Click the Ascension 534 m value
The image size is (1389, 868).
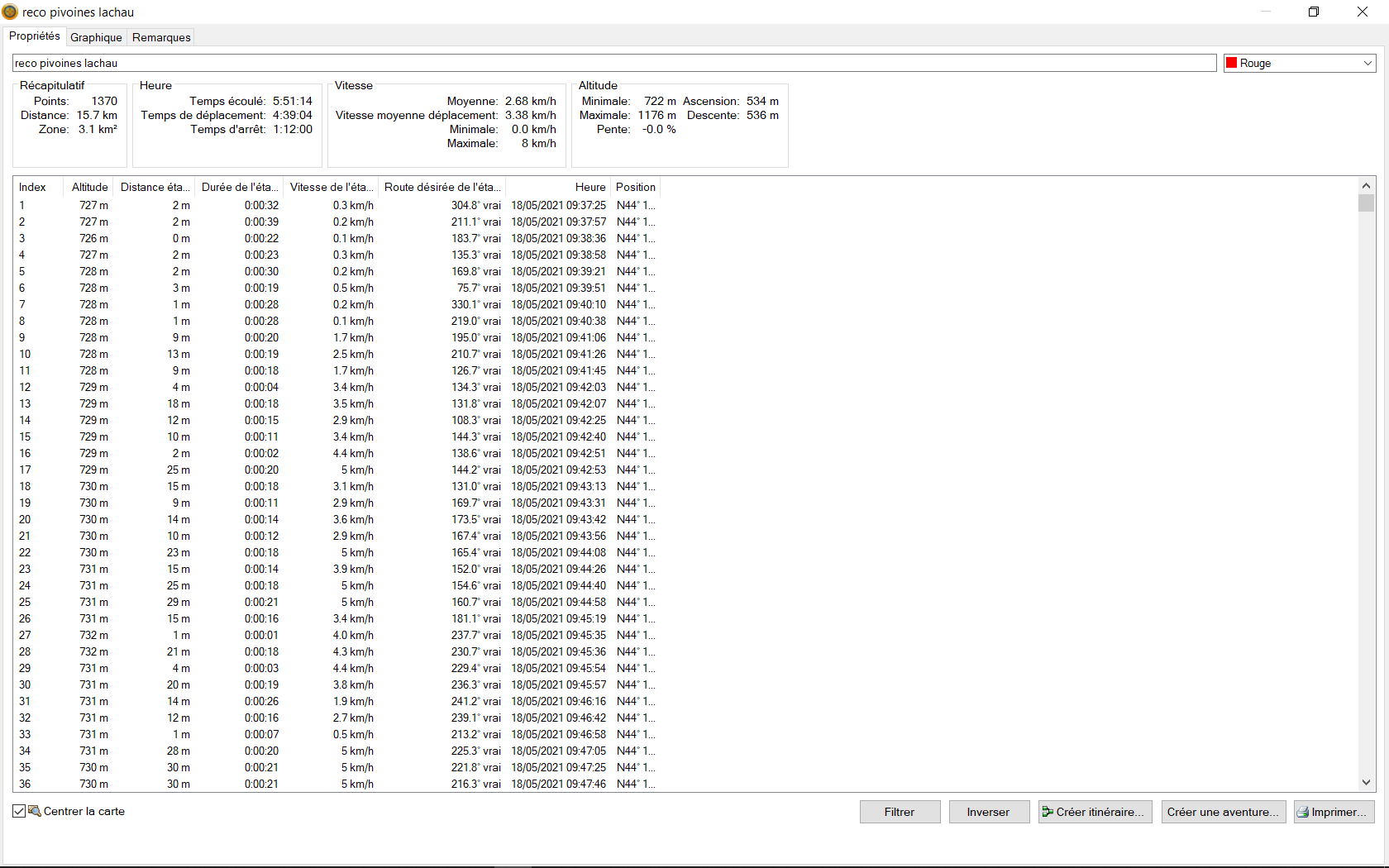pos(762,101)
